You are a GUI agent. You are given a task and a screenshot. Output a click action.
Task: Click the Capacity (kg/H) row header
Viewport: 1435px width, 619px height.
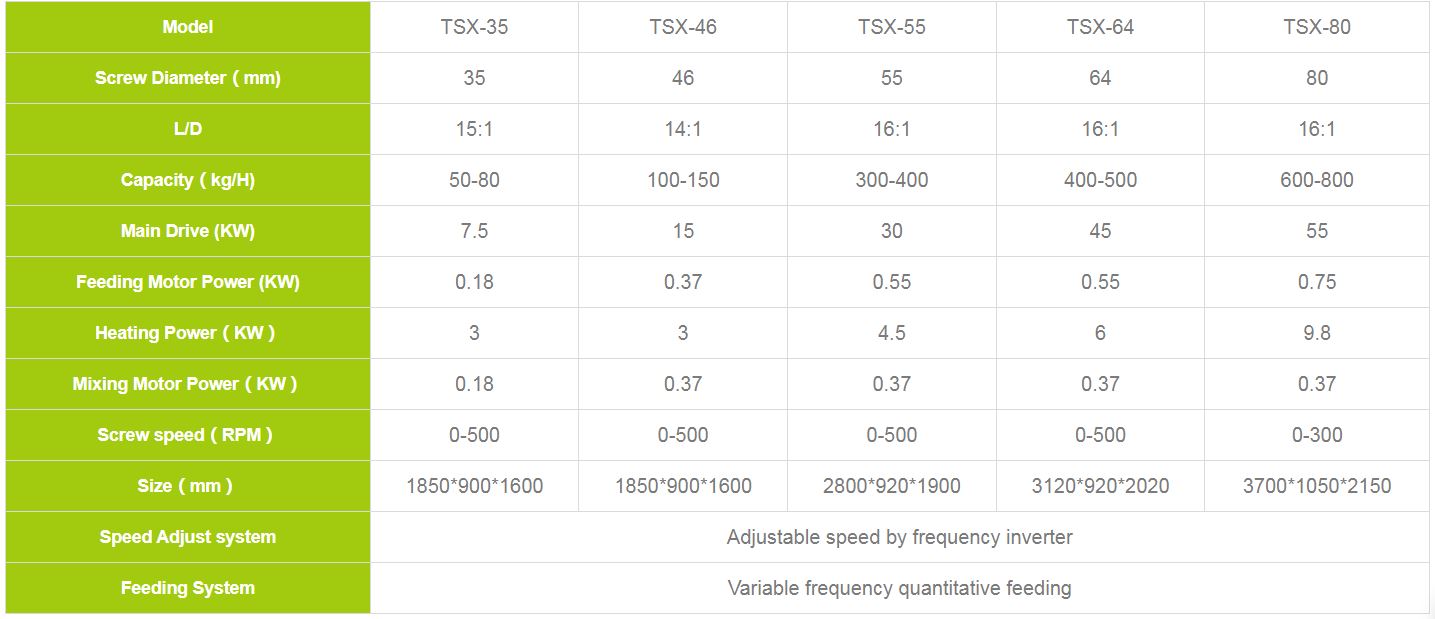[x=188, y=180]
